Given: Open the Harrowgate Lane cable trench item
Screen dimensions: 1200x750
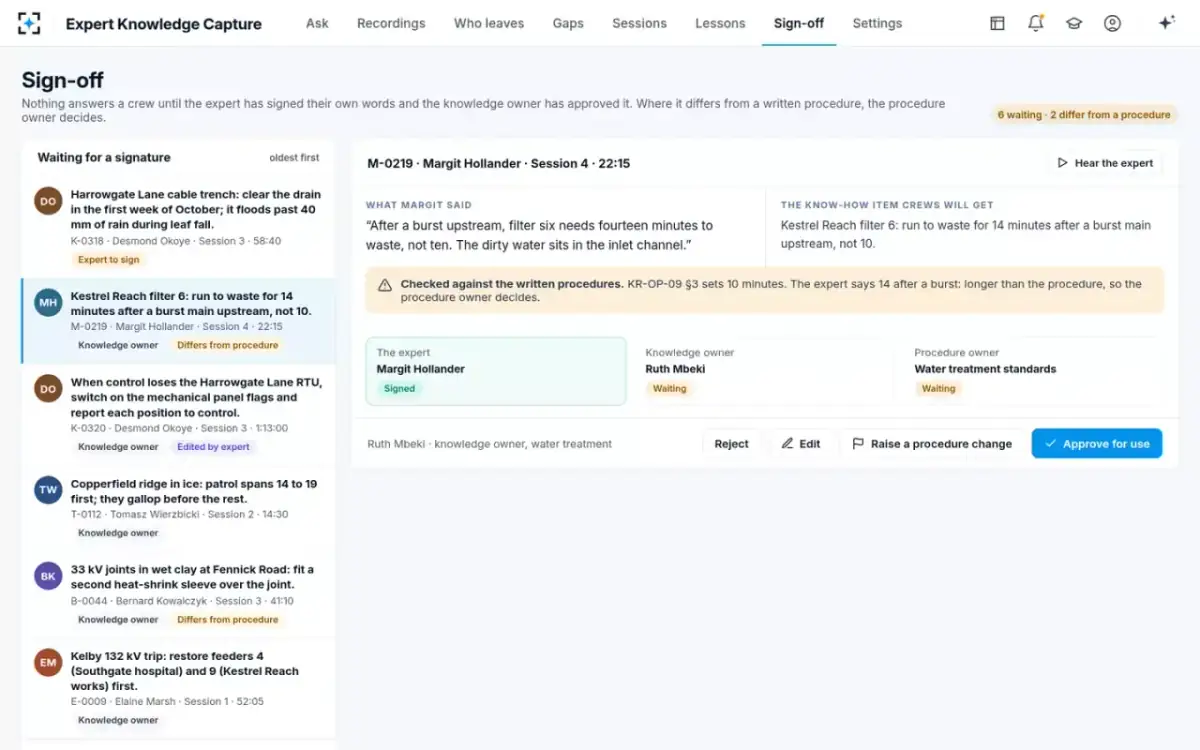Looking at the screenshot, I should [178, 227].
